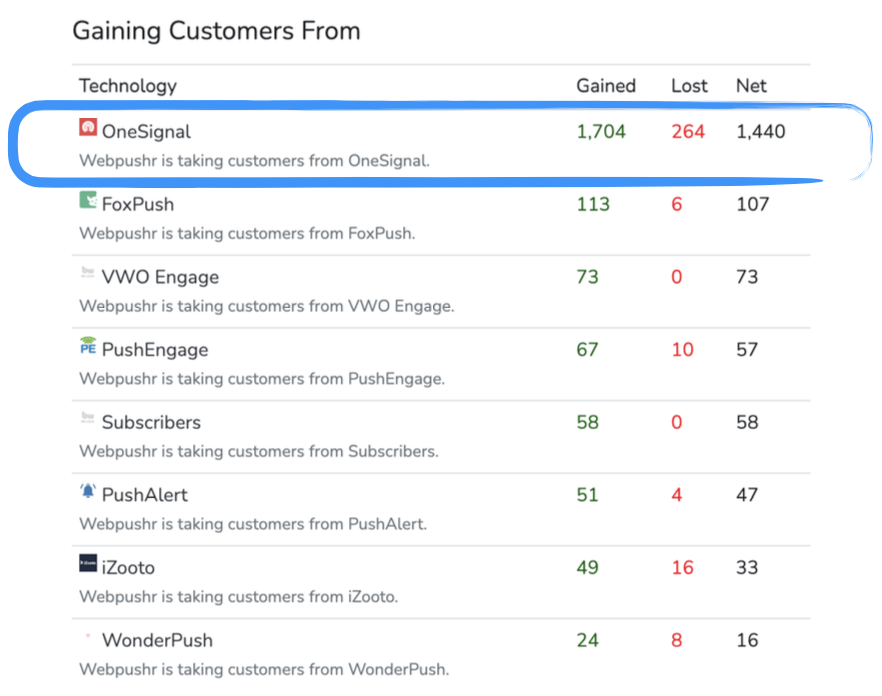Open the PushAlert technology link
882x696 pixels.
[145, 495]
